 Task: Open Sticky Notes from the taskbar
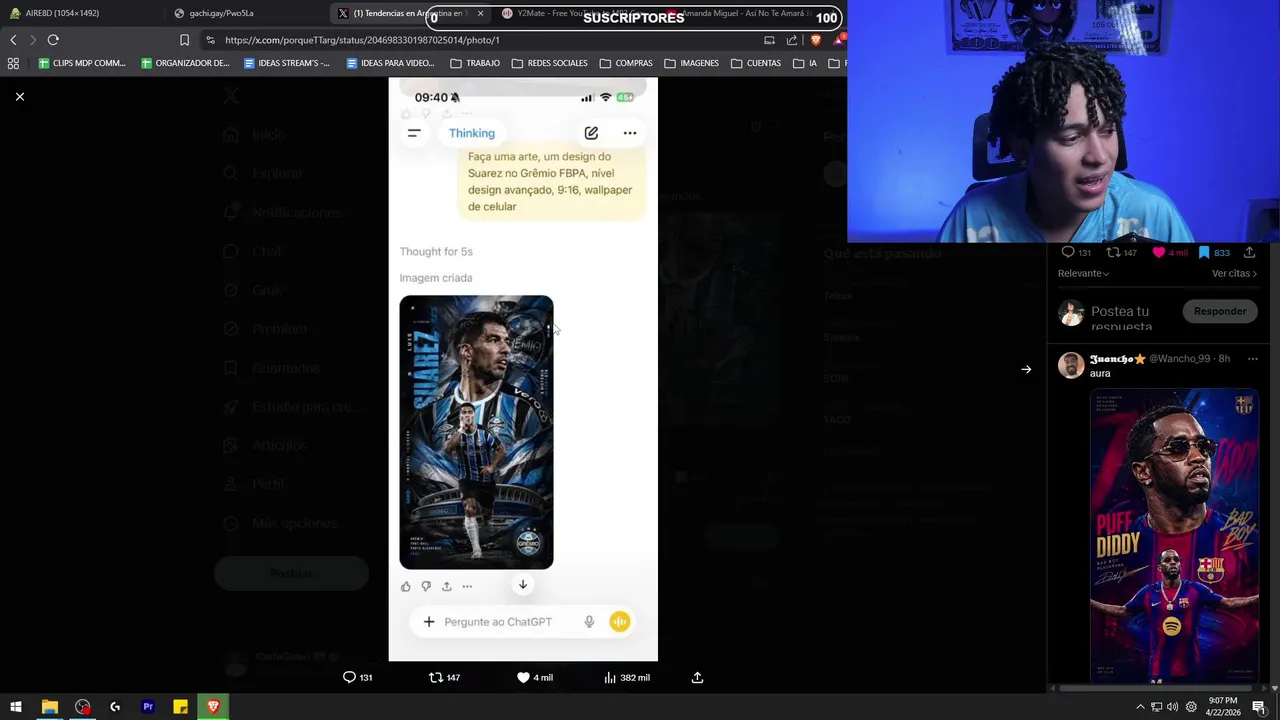coord(181,707)
